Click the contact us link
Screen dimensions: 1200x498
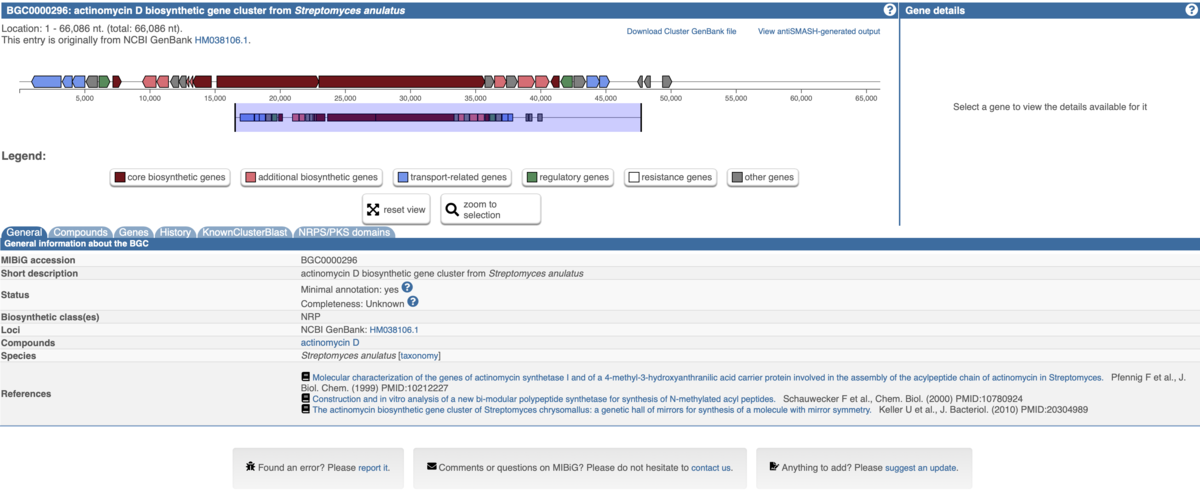tap(711, 467)
